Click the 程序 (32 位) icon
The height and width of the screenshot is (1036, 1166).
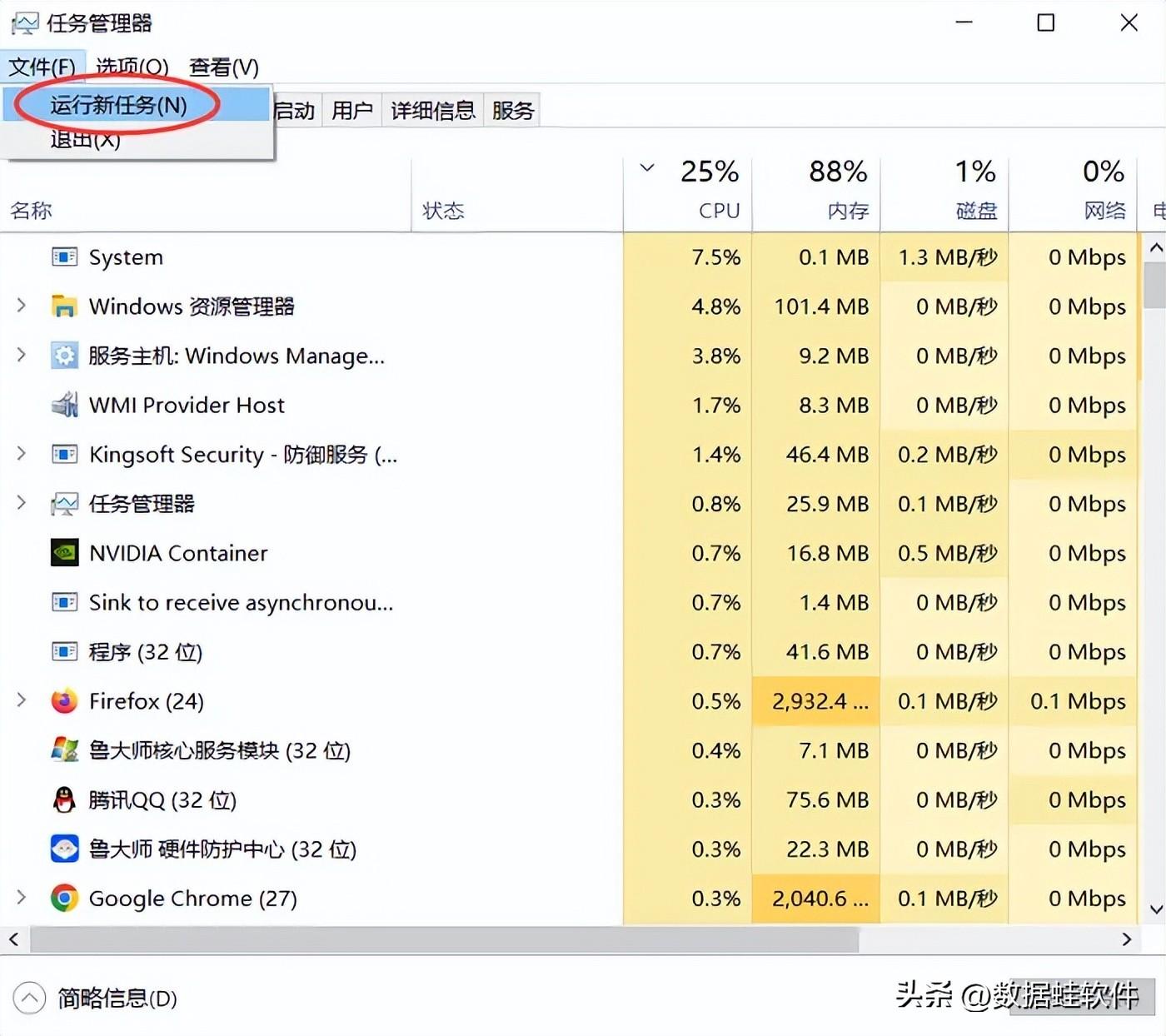point(64,651)
